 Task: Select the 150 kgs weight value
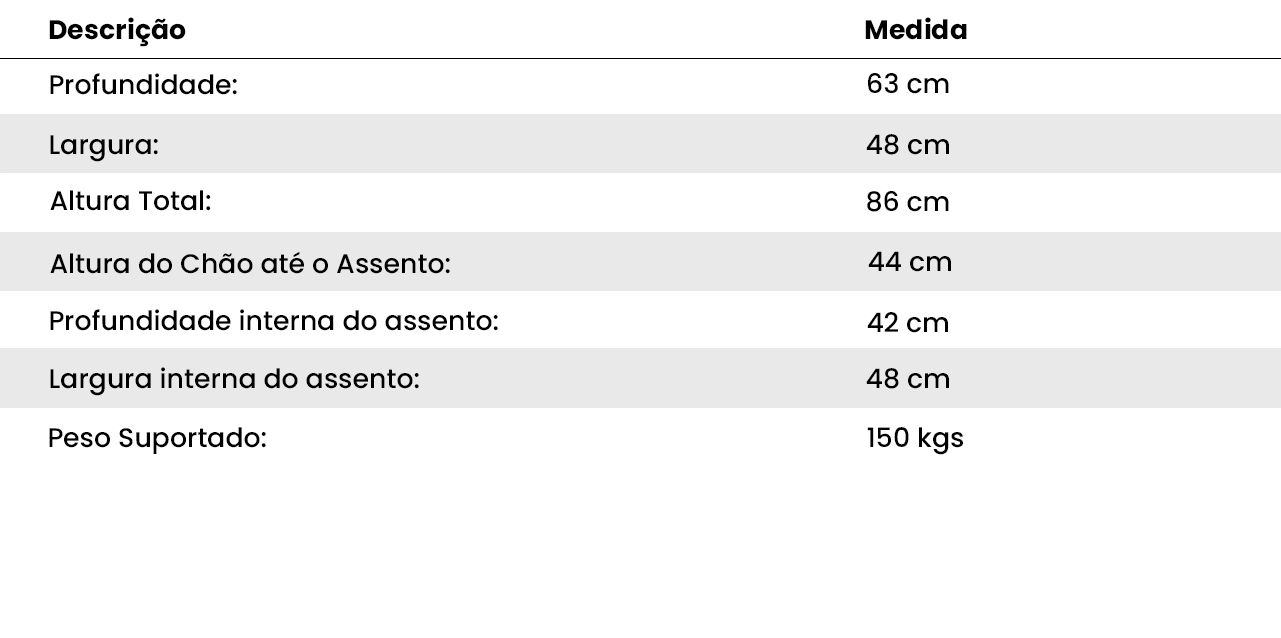[x=914, y=438]
